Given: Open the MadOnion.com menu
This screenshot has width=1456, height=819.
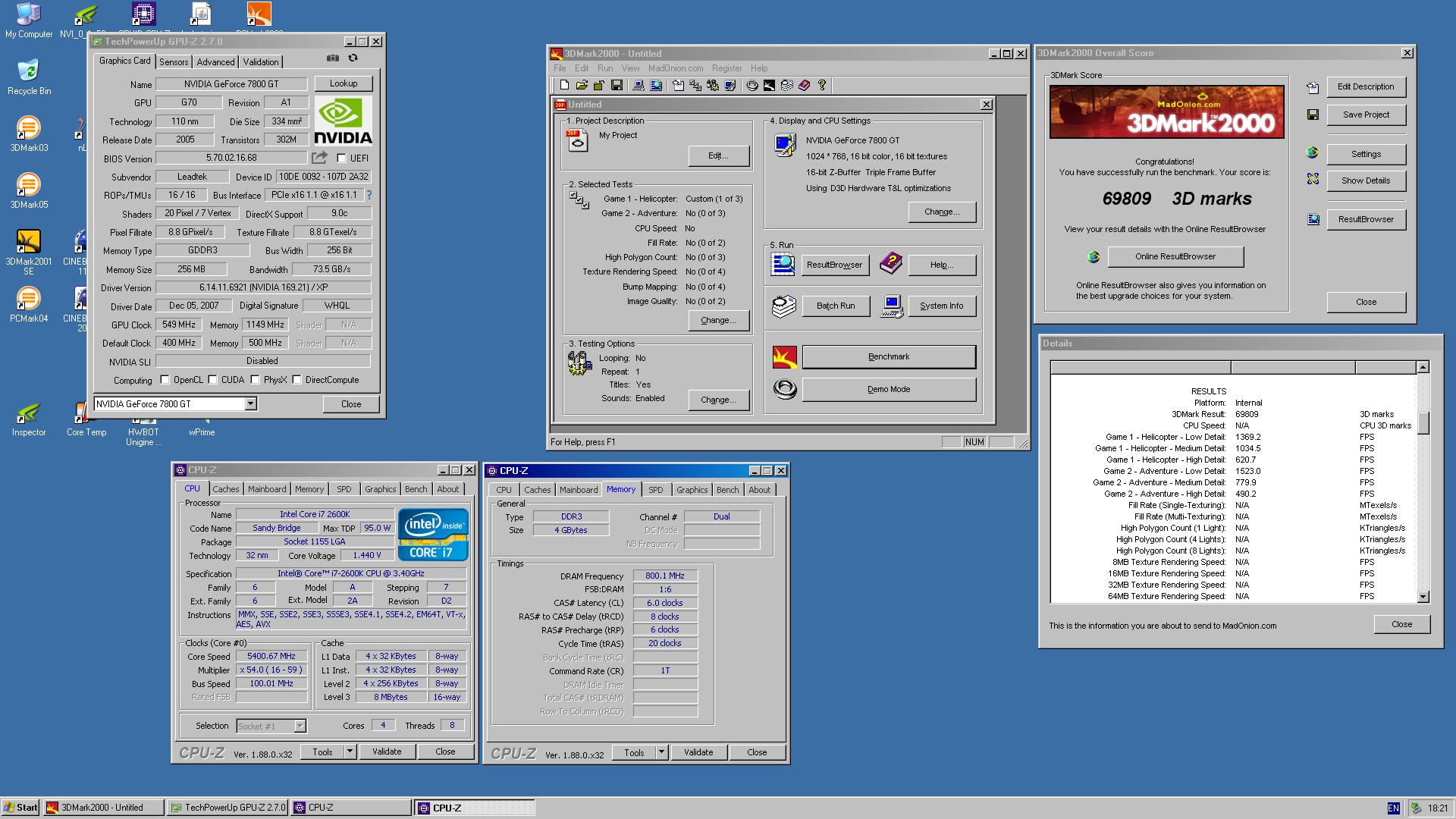Looking at the screenshot, I should pos(676,68).
